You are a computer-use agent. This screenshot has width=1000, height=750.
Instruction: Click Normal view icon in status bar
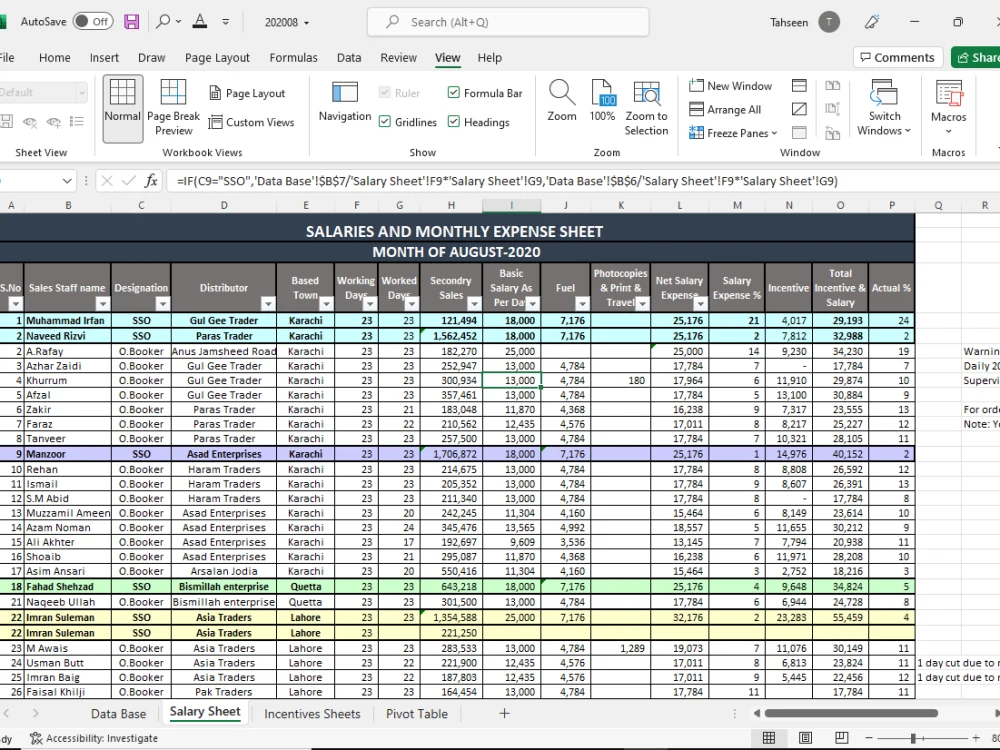click(x=769, y=738)
